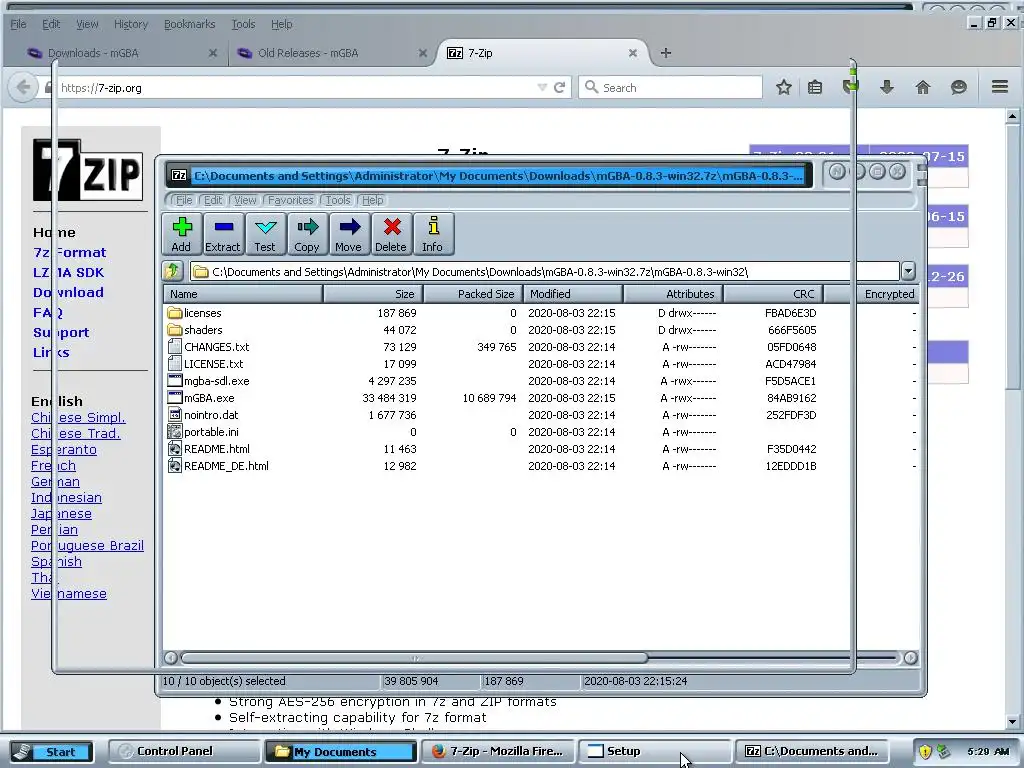
Task: Click horizontal scrollbar left arrow in 7-Zip
Action: pos(171,658)
